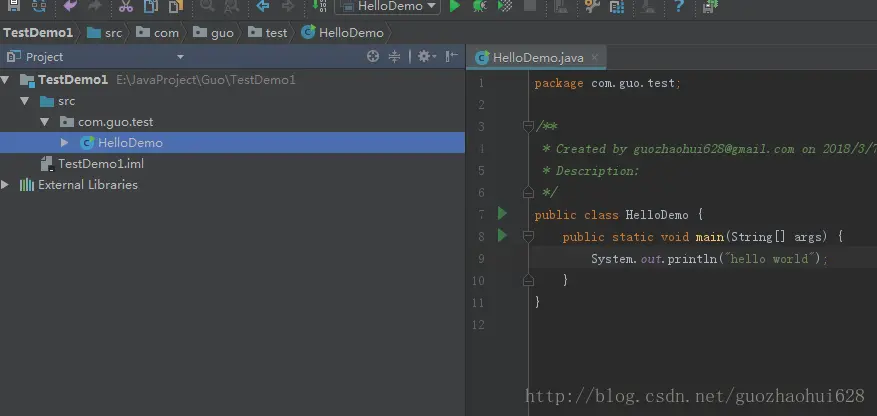Click the '* Description:' comment line

[x=590, y=171]
